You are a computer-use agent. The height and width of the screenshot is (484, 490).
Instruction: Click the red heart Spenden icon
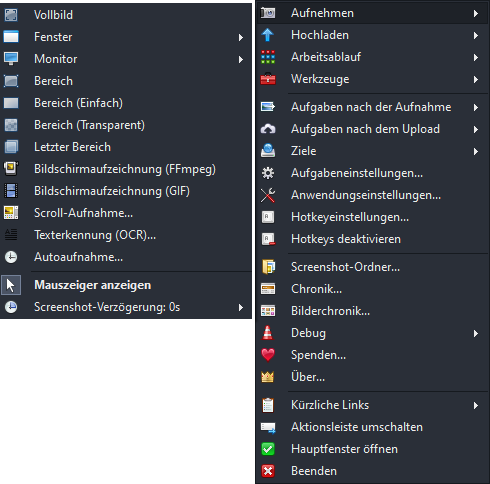[268, 355]
